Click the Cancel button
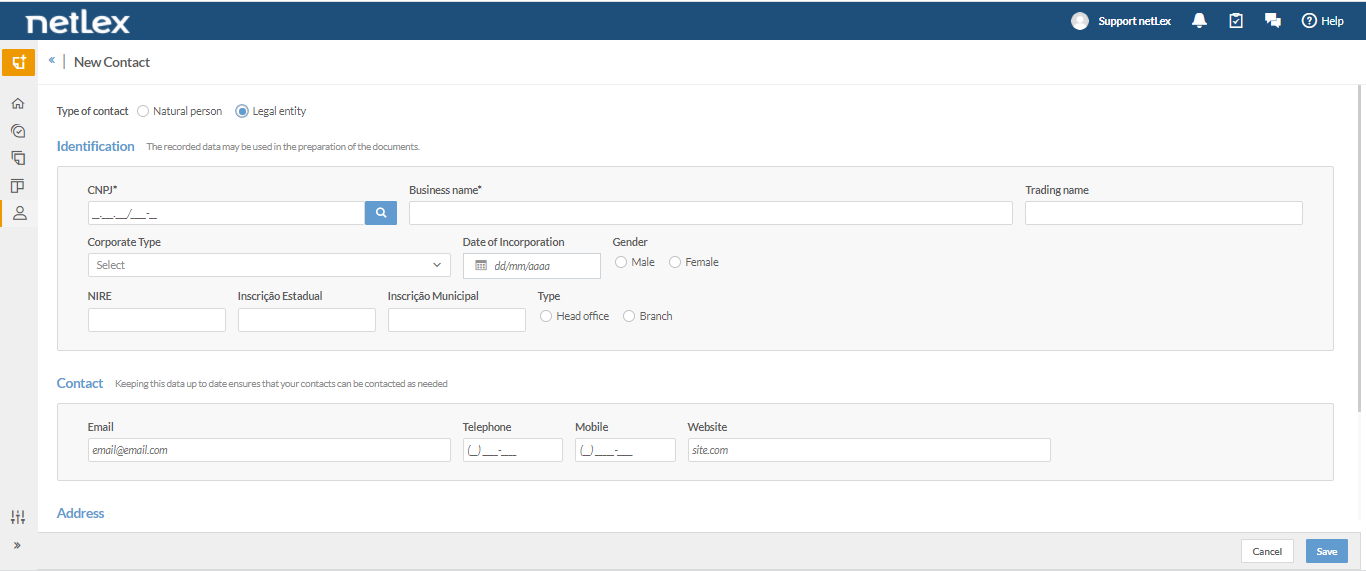The height and width of the screenshot is (571, 1366). (1267, 551)
